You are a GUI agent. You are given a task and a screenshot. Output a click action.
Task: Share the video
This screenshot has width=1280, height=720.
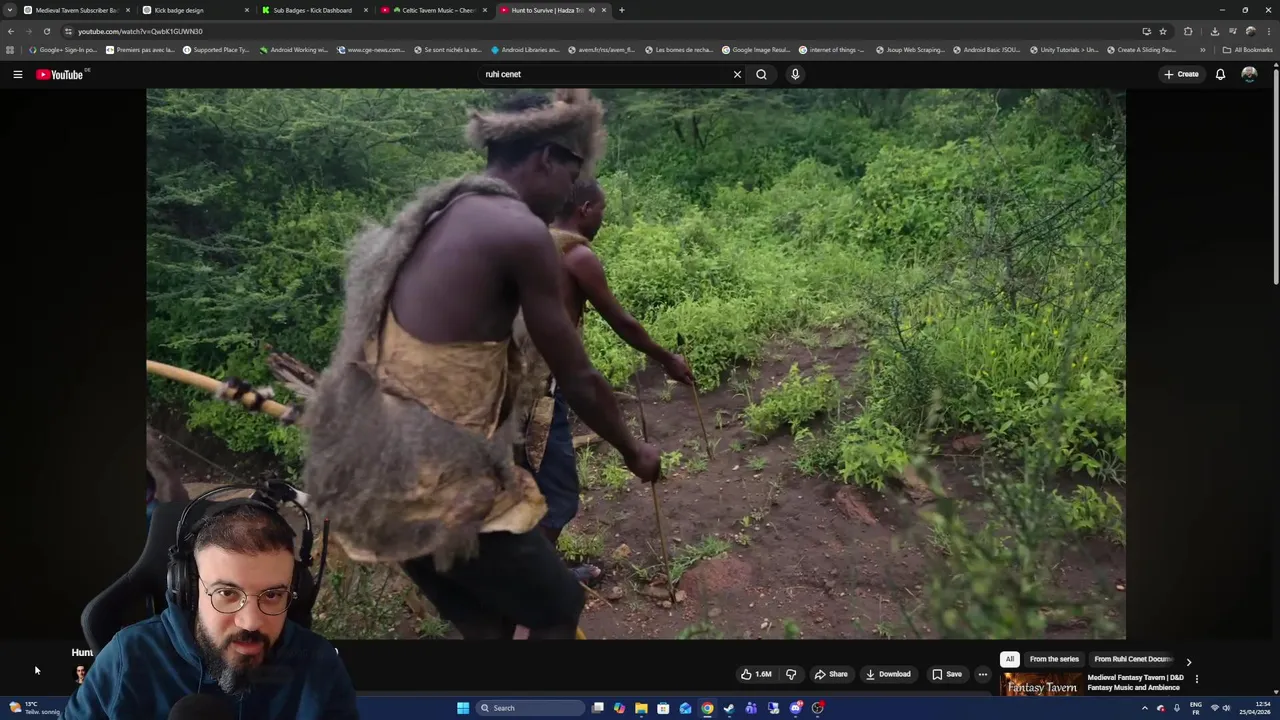pyautogui.click(x=831, y=674)
